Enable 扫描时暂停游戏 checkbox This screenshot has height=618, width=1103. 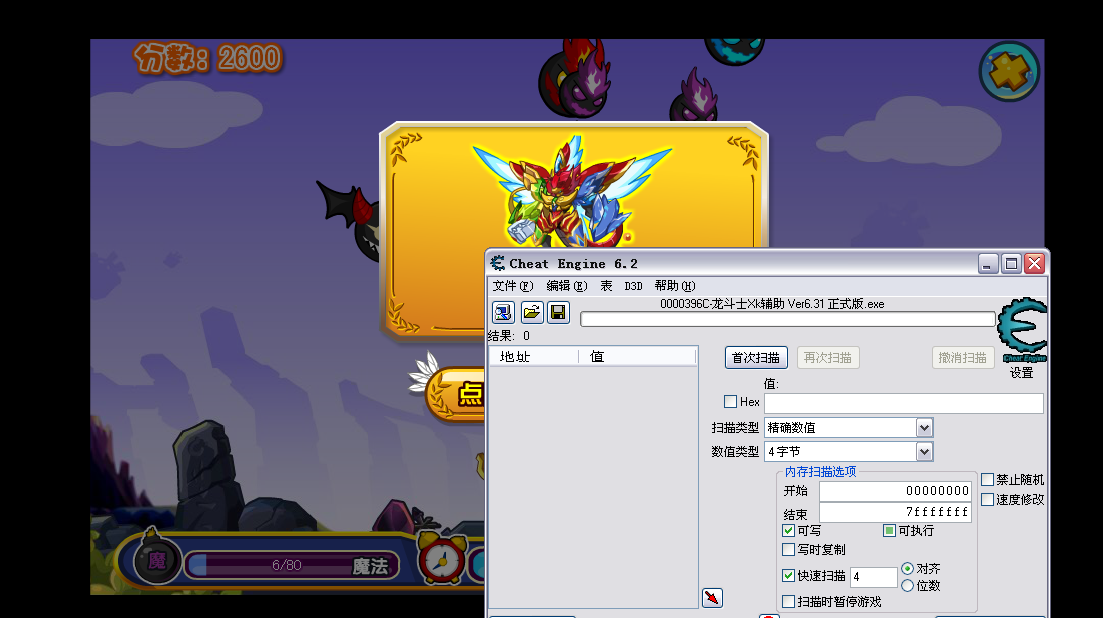789,602
